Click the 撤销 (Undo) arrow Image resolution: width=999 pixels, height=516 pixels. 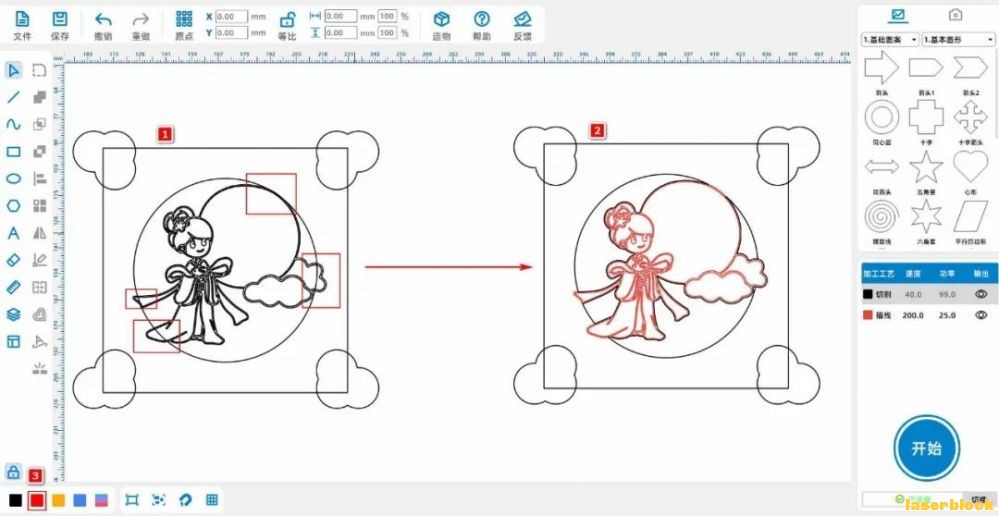(103, 19)
